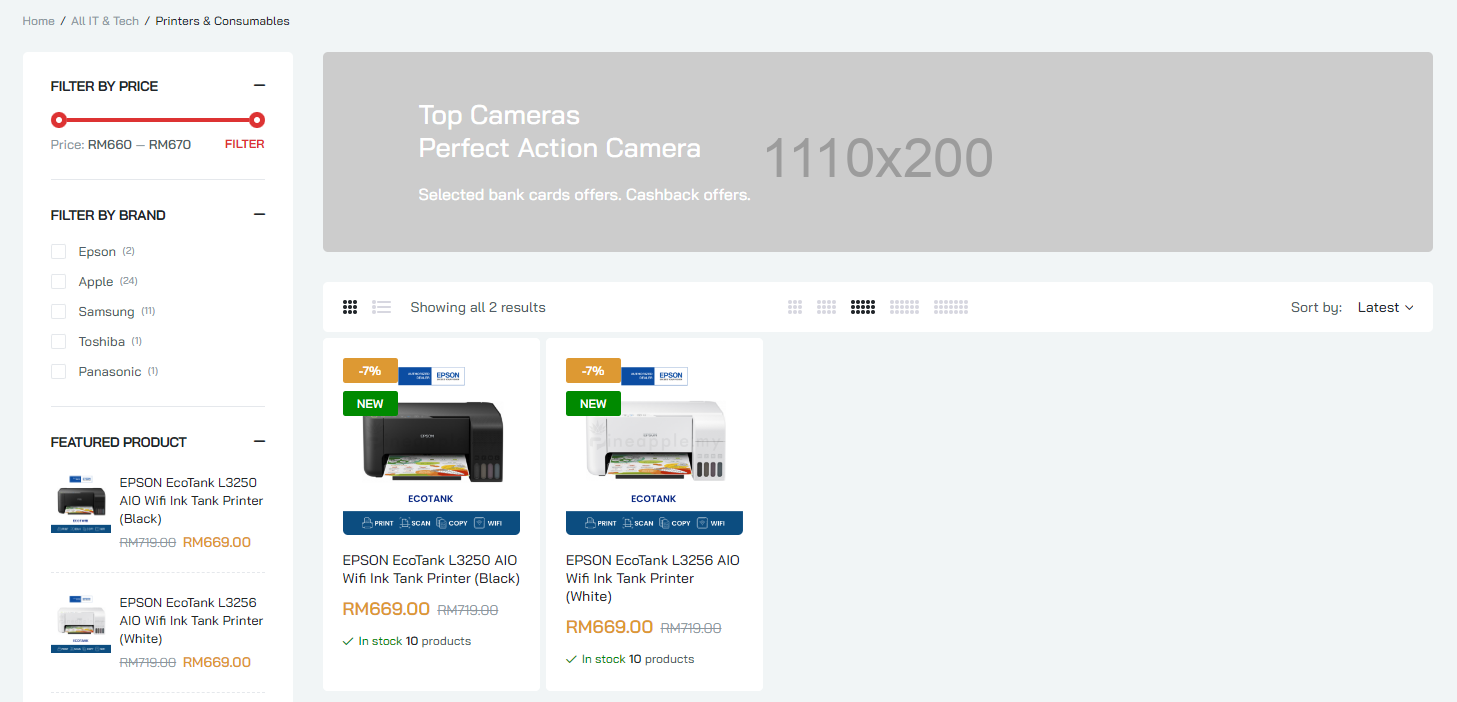This screenshot has height=702, width=1457.
Task: Collapse the Filter by Price section
Action: tap(259, 86)
